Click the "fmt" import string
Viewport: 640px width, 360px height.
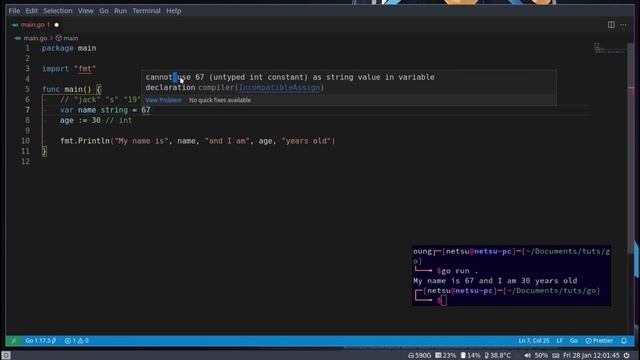tap(85, 69)
